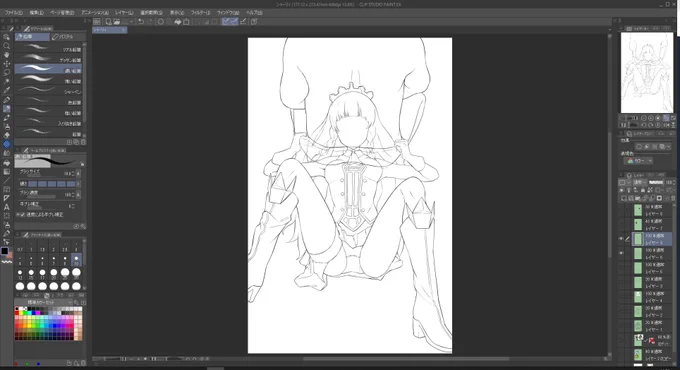The width and height of the screenshot is (680, 370).
Task: Select the Auto select magic wand tool
Action: [7, 82]
